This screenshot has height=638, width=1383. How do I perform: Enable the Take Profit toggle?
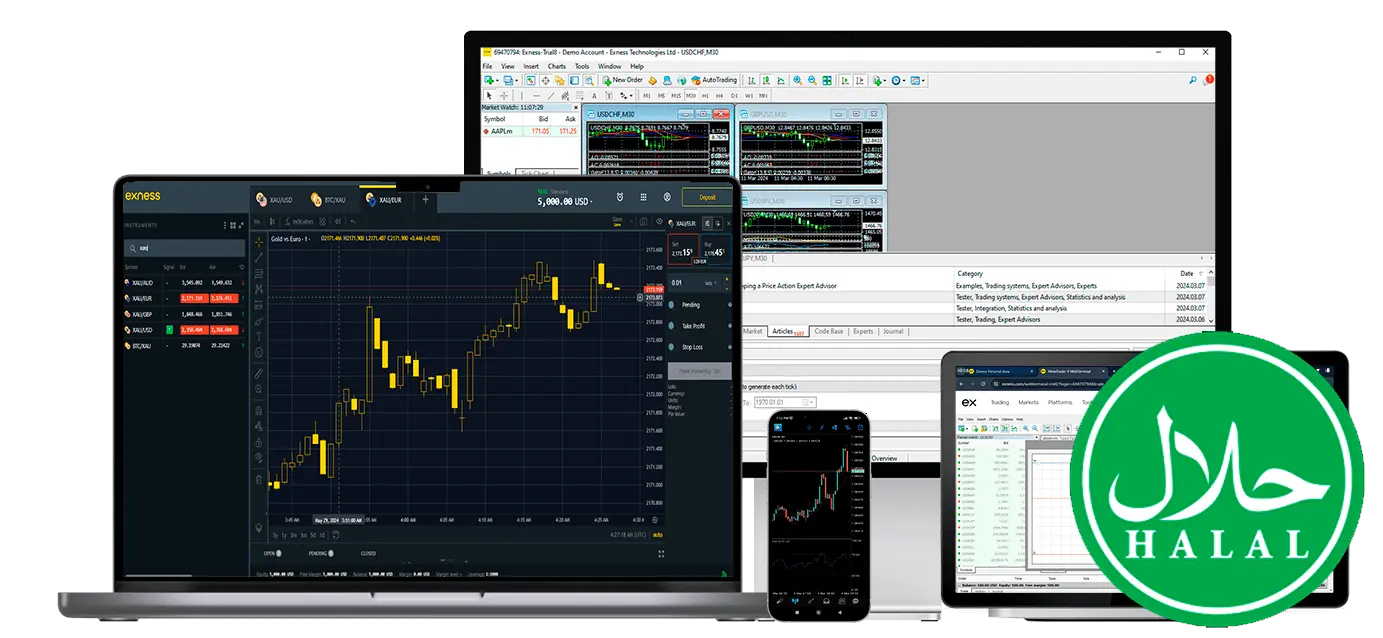[x=672, y=326]
